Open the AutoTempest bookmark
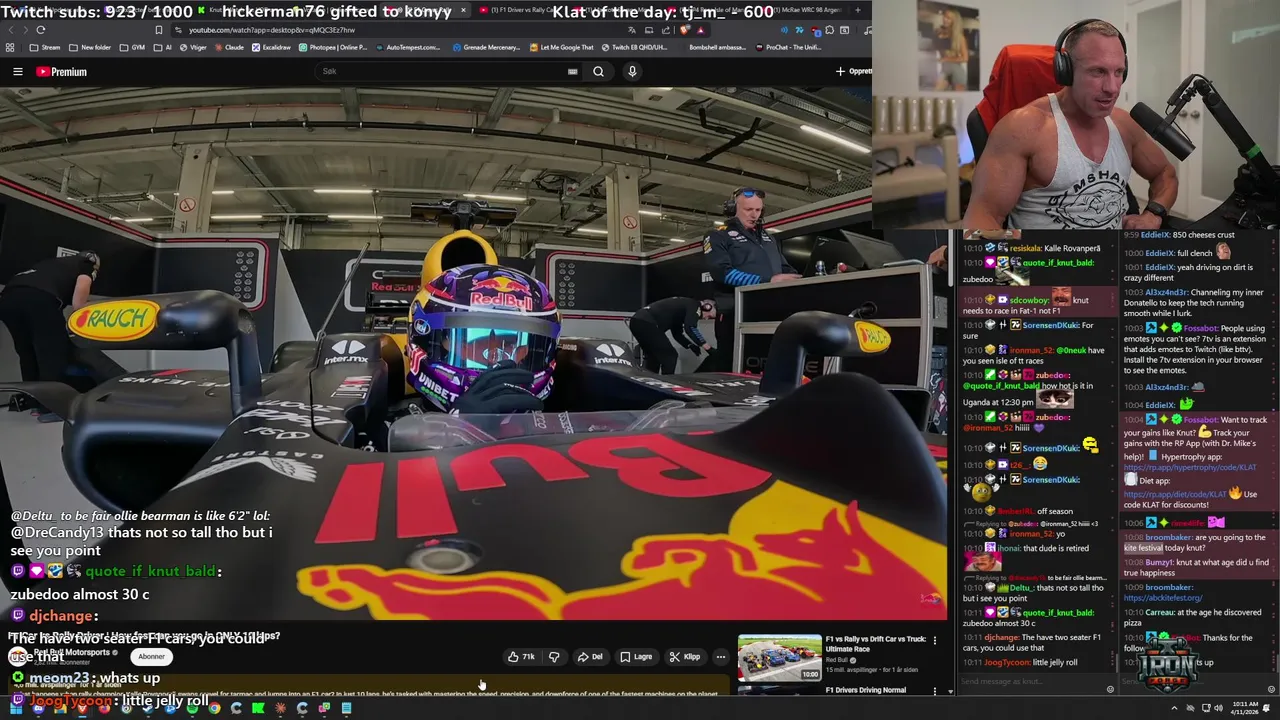Screen dimensions: 1280x720 408,47
